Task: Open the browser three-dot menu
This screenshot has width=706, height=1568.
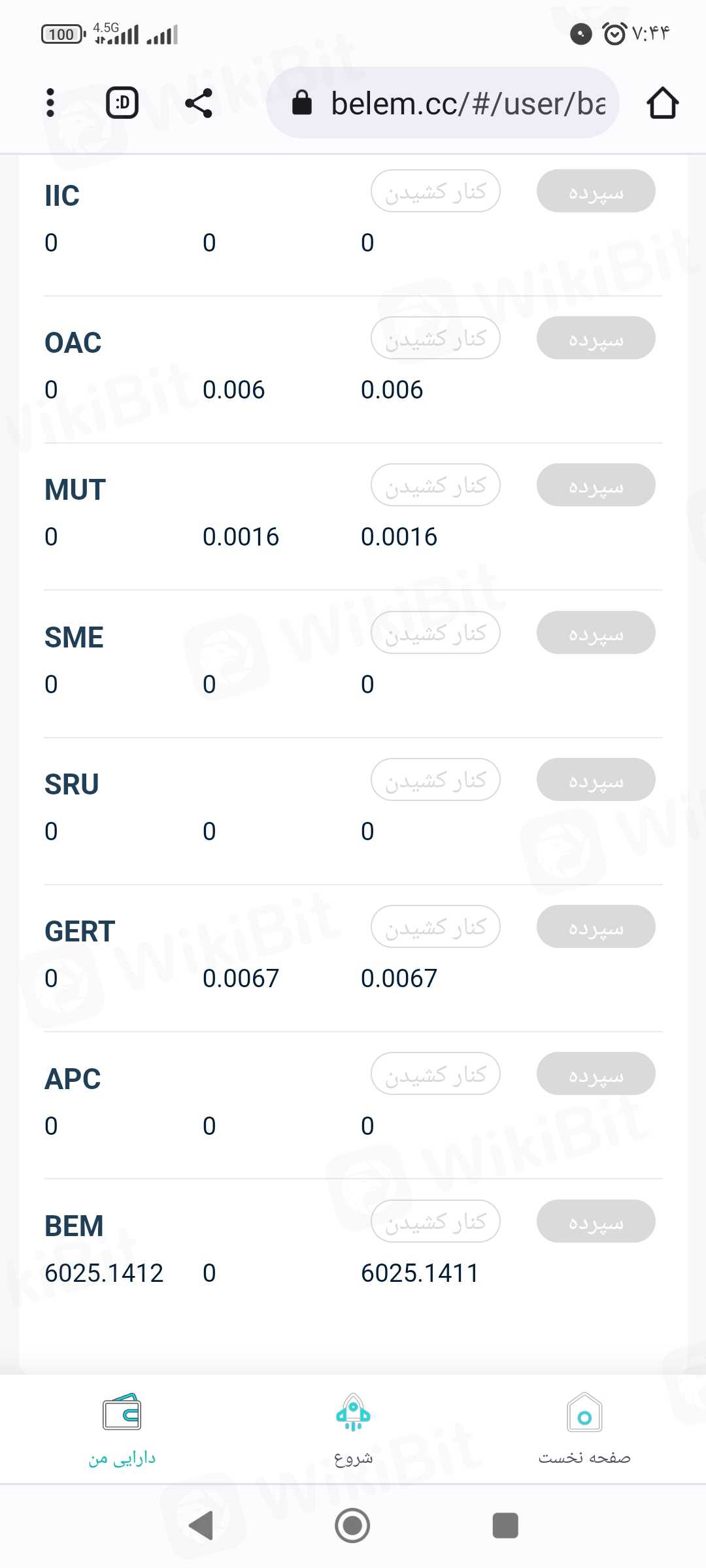Action: point(50,103)
